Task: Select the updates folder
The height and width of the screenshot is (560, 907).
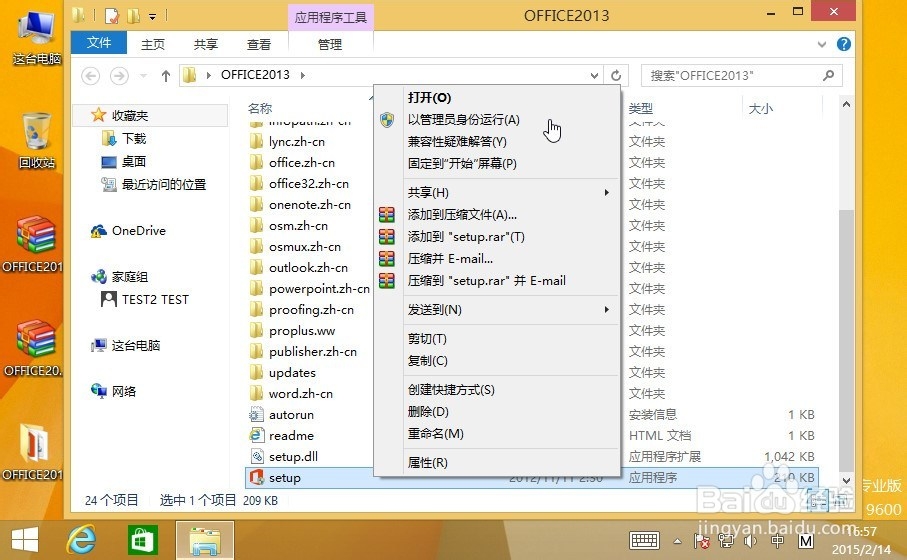Action: 292,373
